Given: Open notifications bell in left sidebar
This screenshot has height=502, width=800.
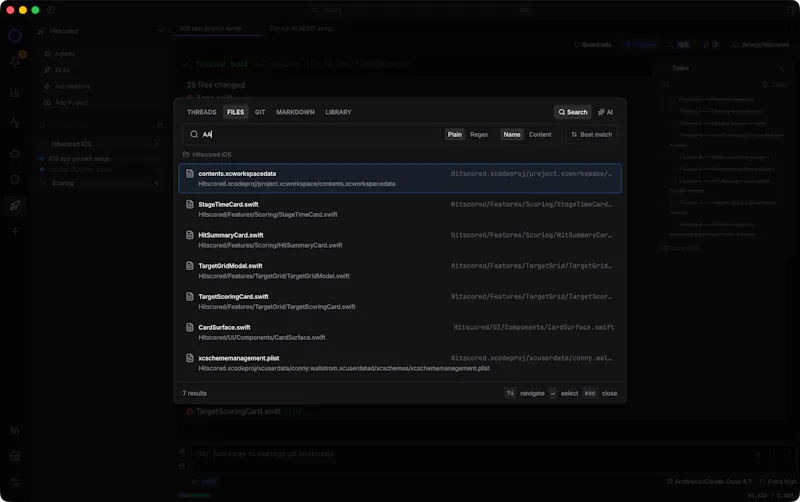Looking at the screenshot, I should 15,62.
